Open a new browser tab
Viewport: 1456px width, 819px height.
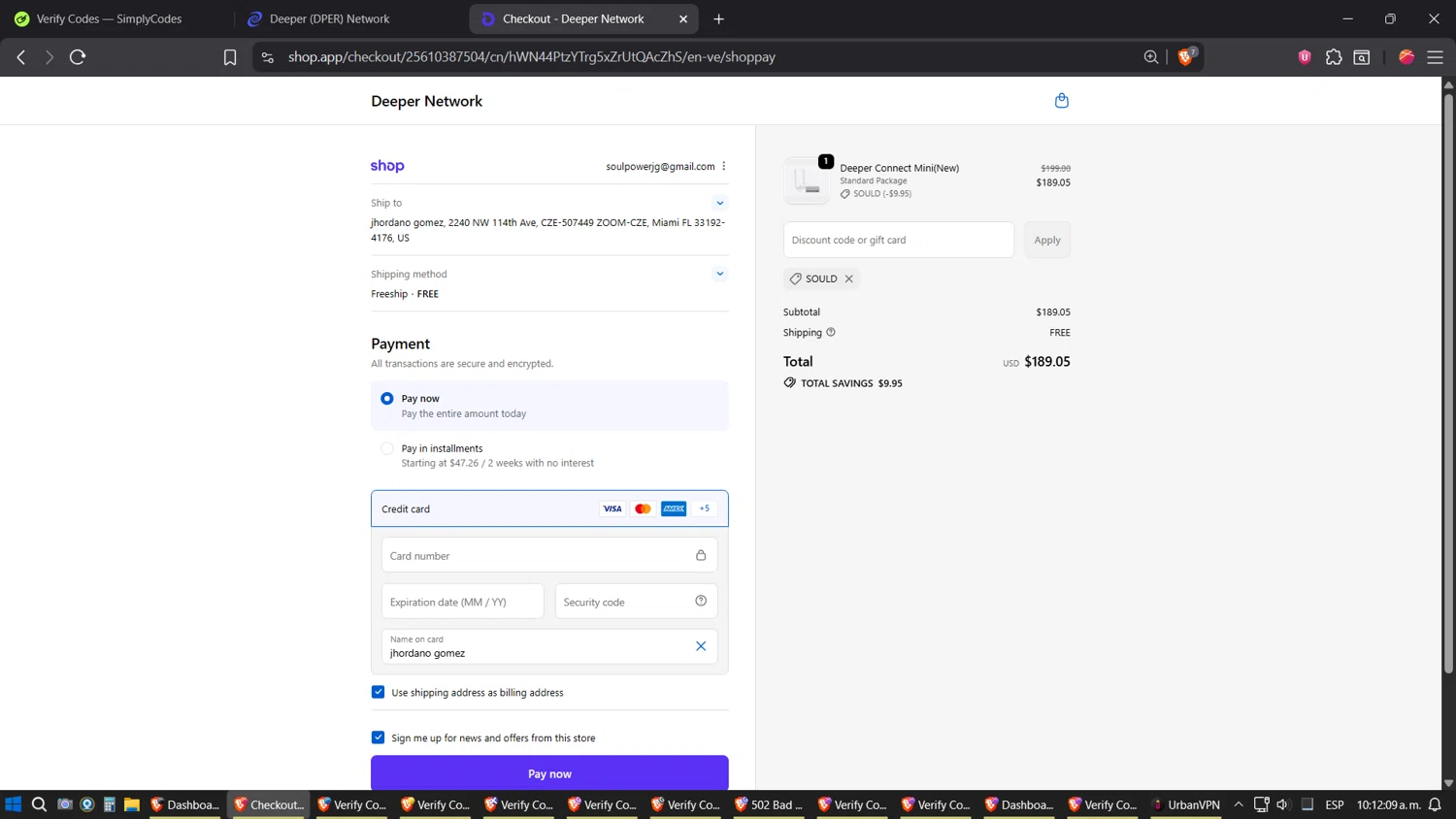(x=718, y=18)
